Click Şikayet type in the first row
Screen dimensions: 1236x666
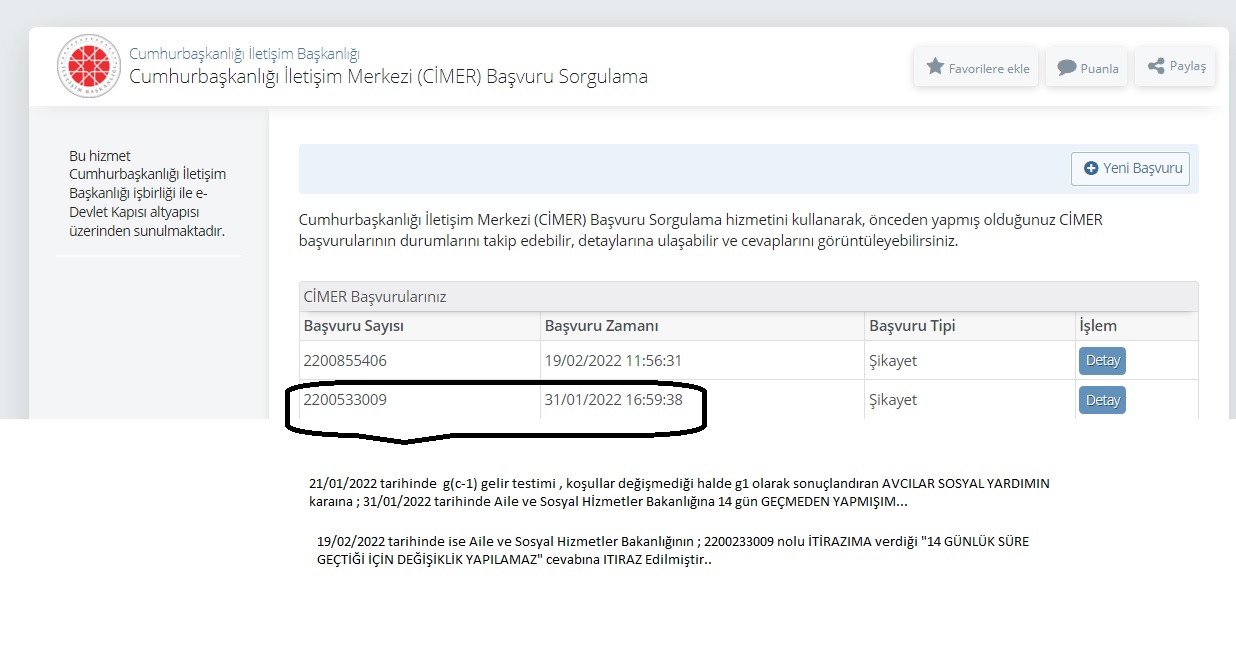(893, 361)
